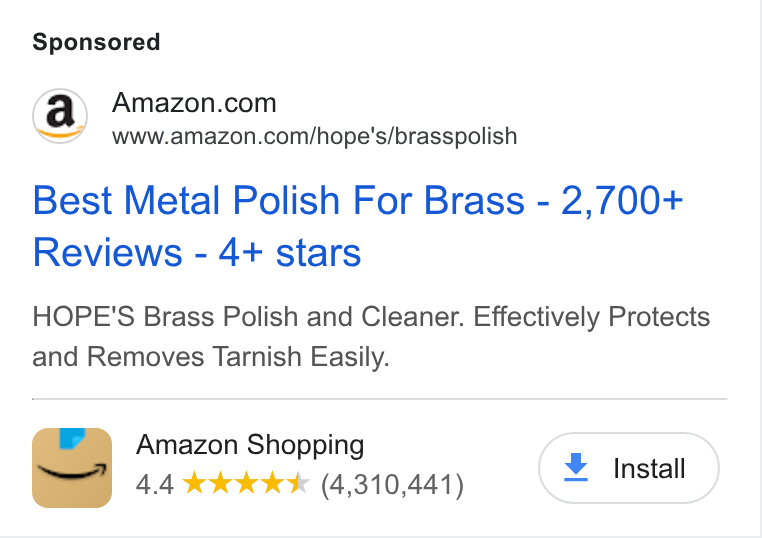The image size is (762, 538).
Task: Click the Install label text
Action: click(x=649, y=469)
